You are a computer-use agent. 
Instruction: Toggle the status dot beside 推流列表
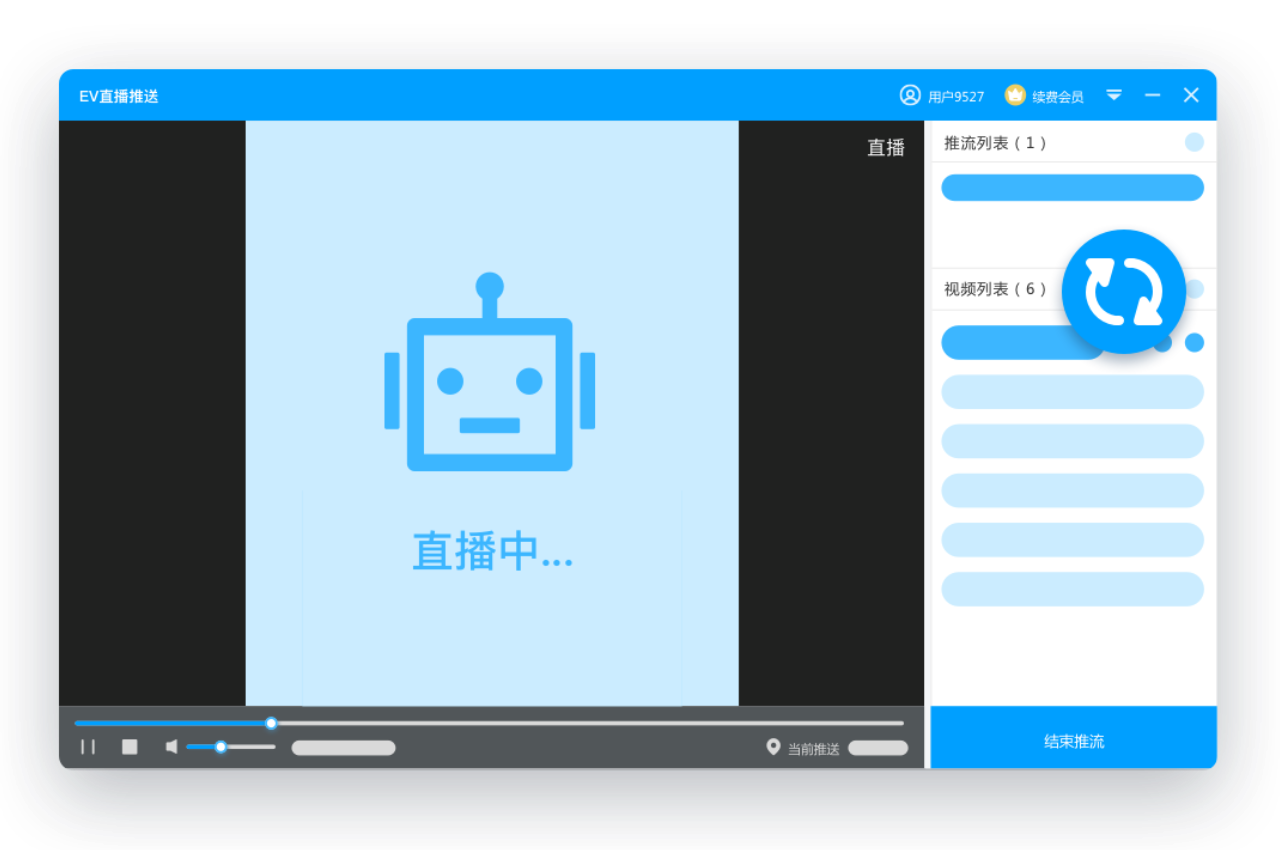pyautogui.click(x=1194, y=142)
